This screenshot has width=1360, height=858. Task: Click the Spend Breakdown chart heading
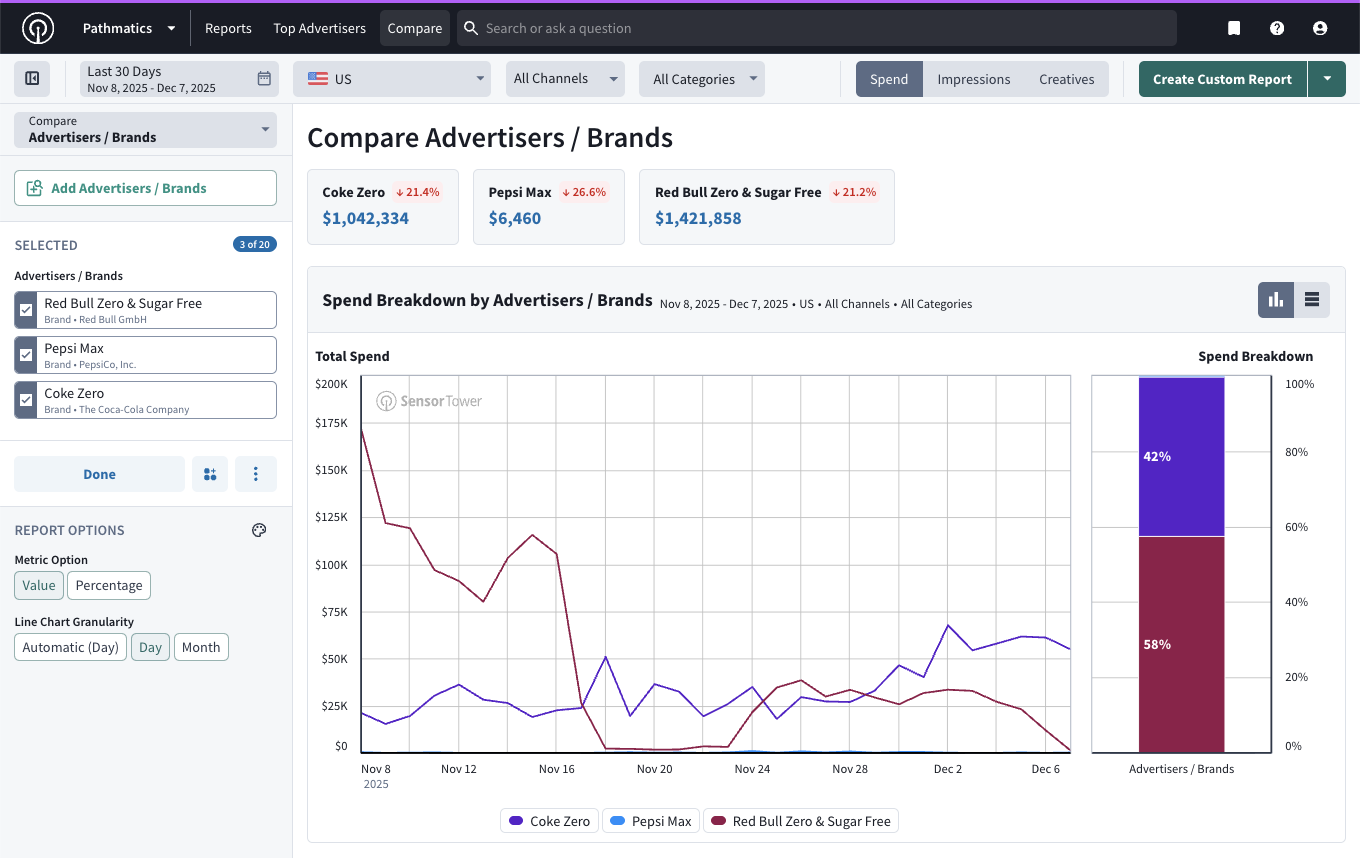tap(1255, 356)
